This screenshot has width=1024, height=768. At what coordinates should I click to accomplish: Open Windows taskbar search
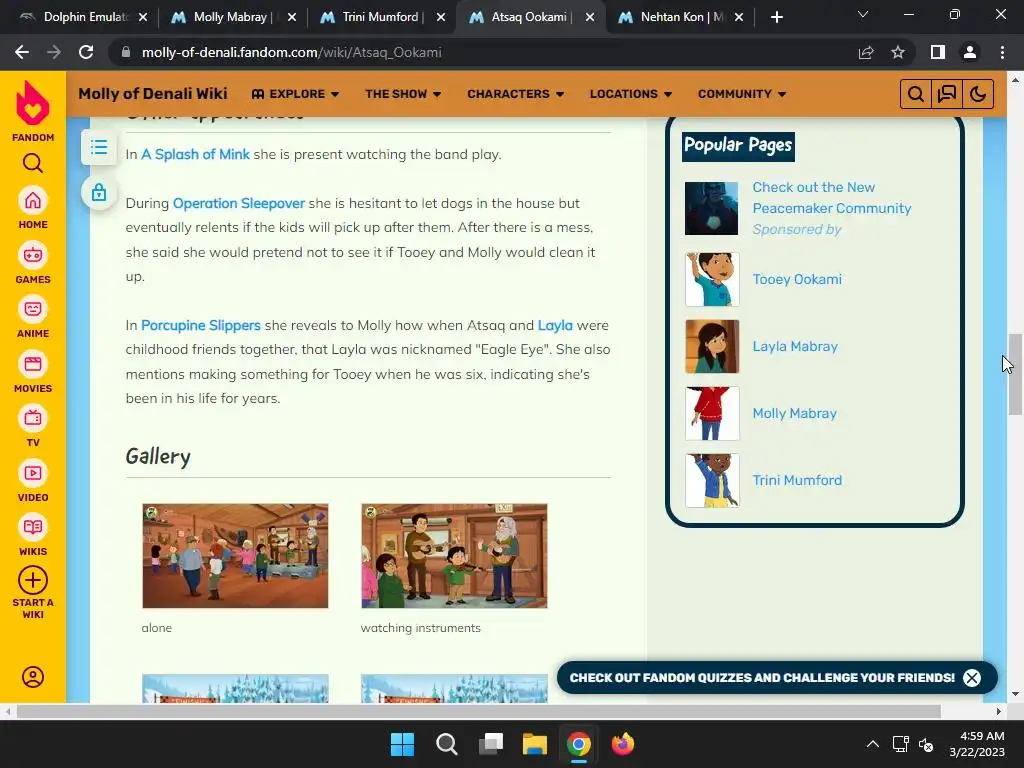click(447, 744)
